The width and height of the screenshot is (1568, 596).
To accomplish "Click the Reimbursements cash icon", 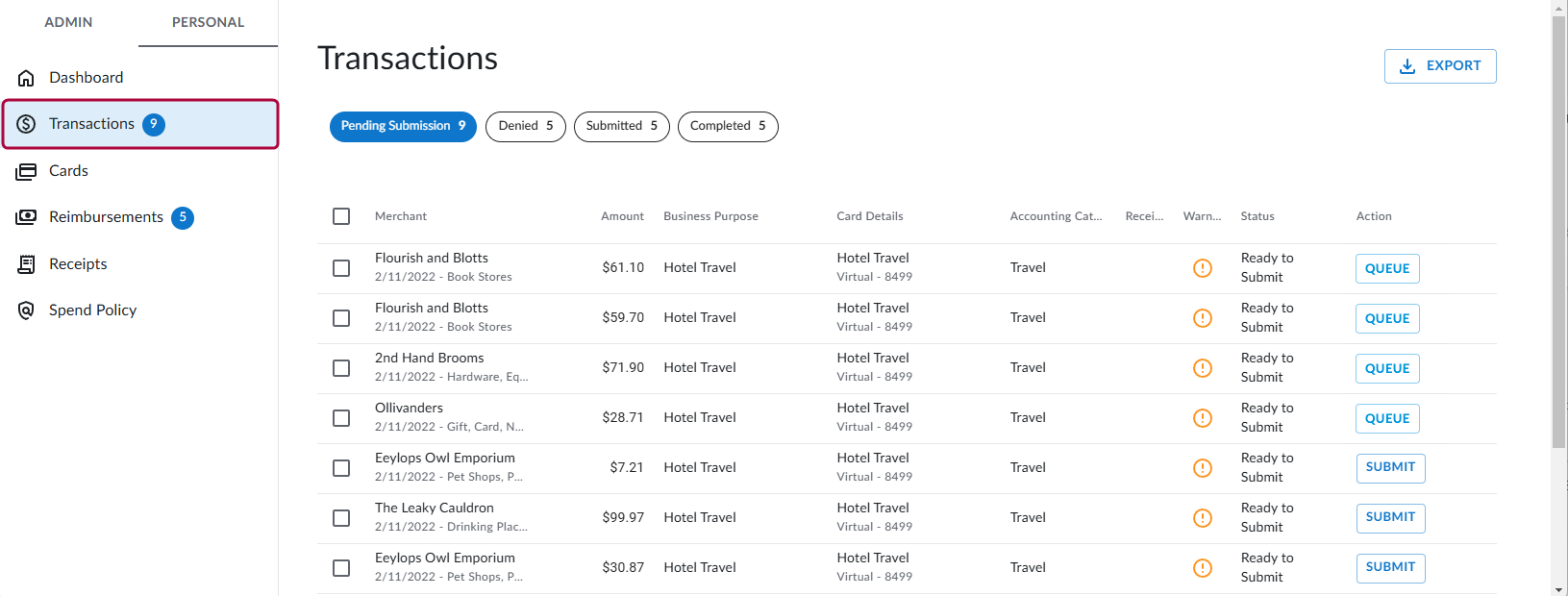I will click(26, 217).
